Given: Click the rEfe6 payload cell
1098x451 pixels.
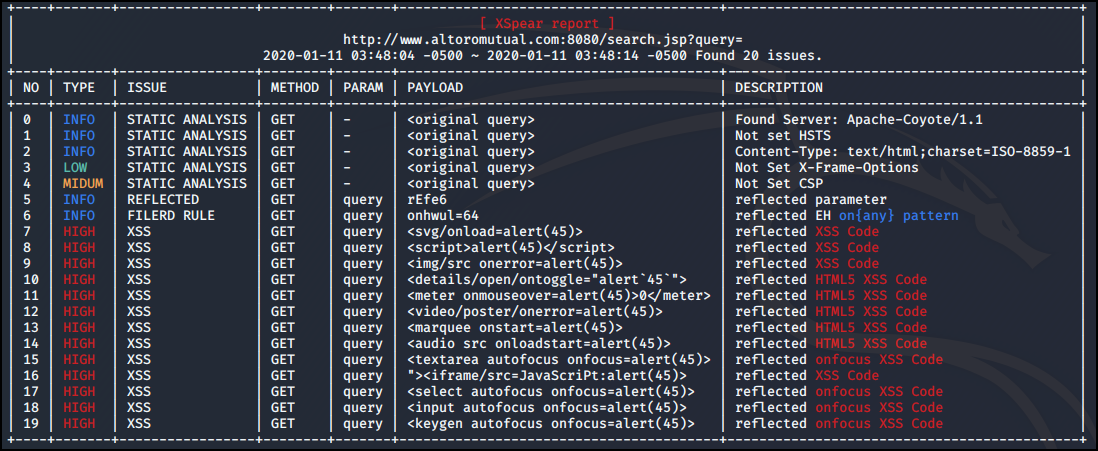Looking at the screenshot, I should (x=426, y=200).
